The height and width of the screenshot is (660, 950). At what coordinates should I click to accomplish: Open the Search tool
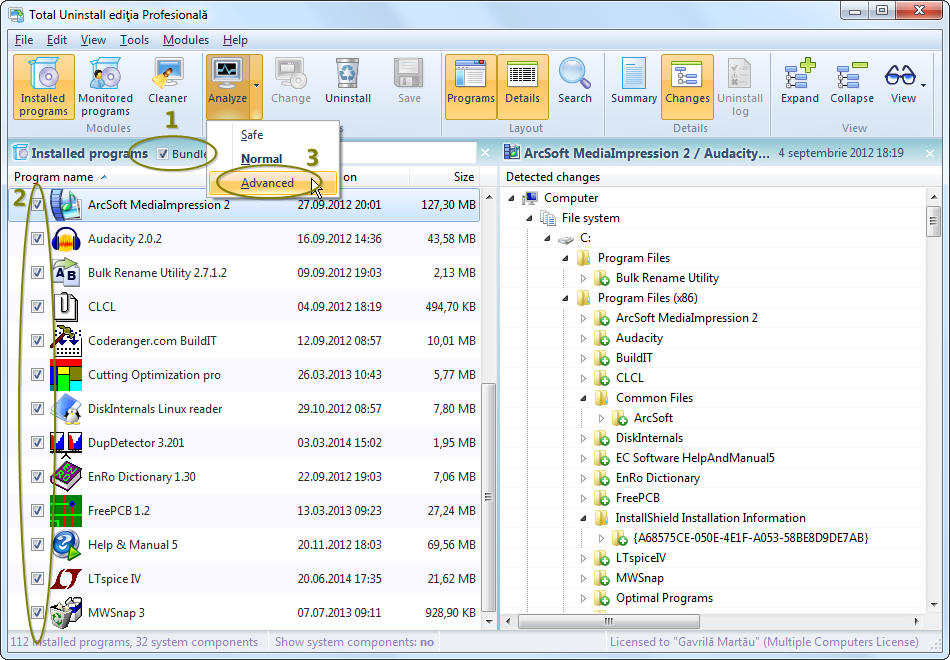(x=574, y=82)
